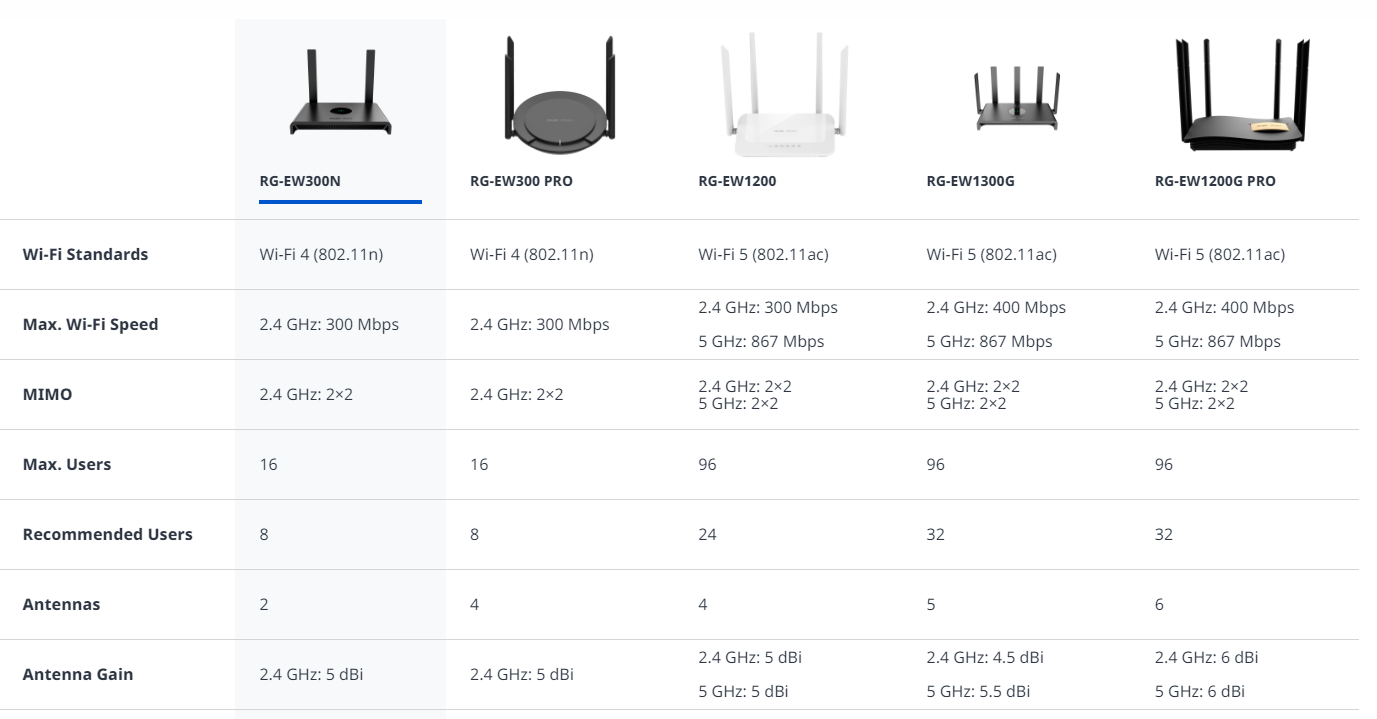
Task: Click the RG-EW1300G five-antenna router image
Action: pos(1015,98)
